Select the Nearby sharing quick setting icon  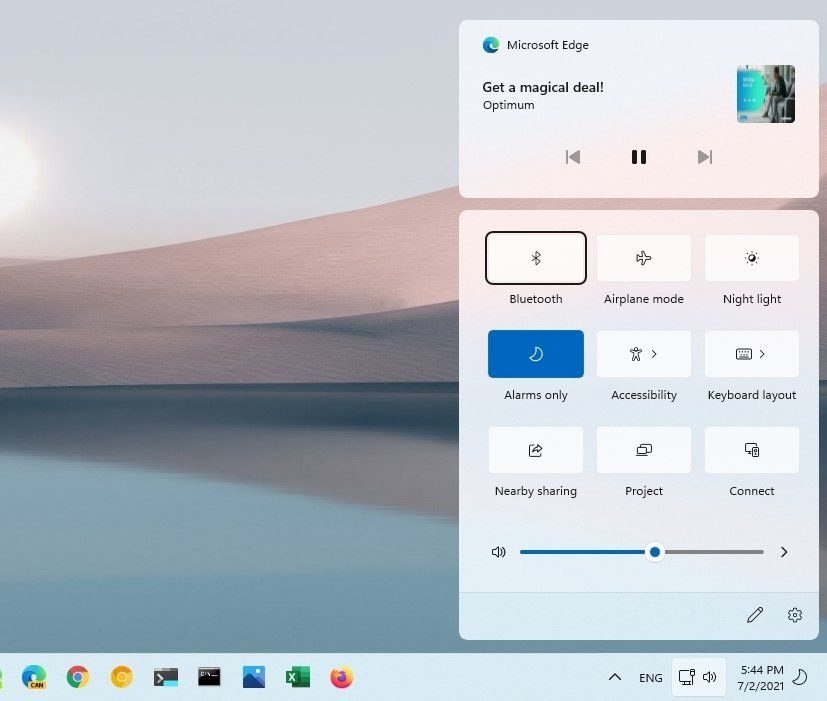[536, 449]
